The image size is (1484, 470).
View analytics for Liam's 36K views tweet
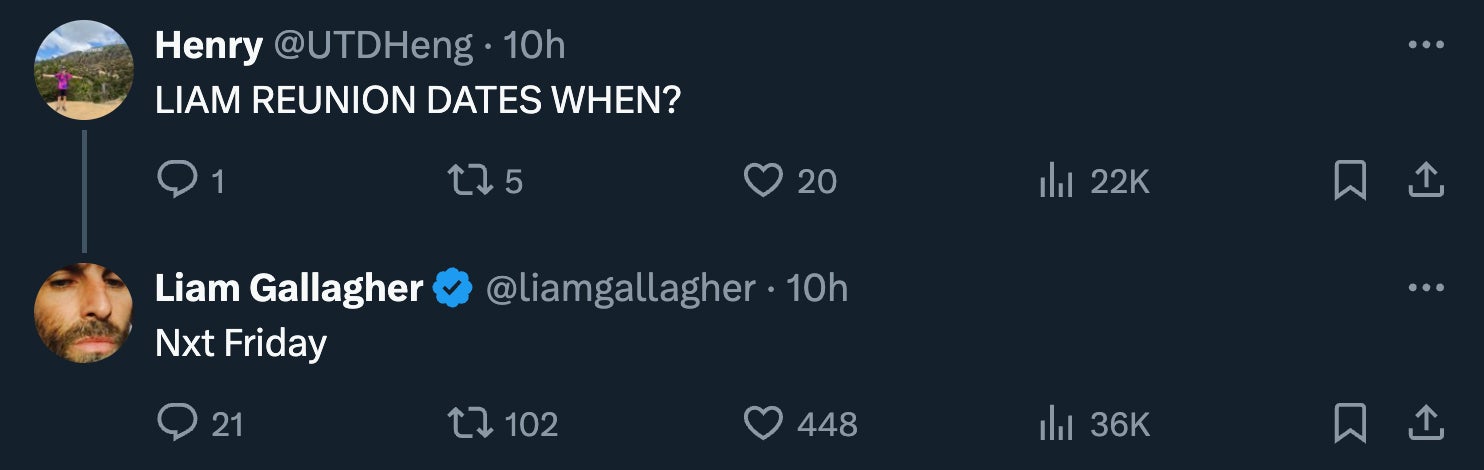click(1056, 424)
